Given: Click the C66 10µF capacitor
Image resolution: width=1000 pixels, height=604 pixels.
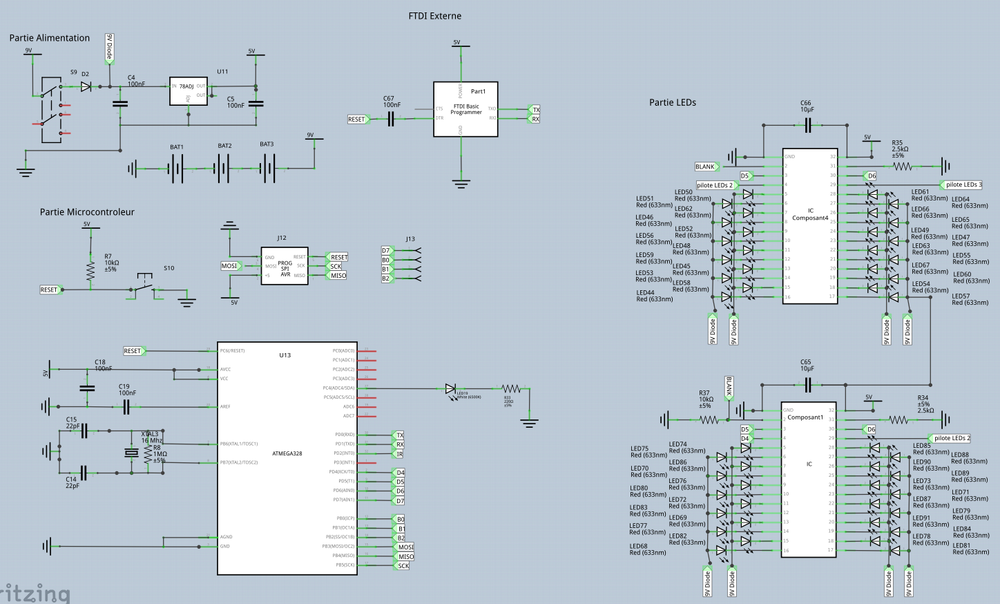Looking at the screenshot, I should pos(806,125).
